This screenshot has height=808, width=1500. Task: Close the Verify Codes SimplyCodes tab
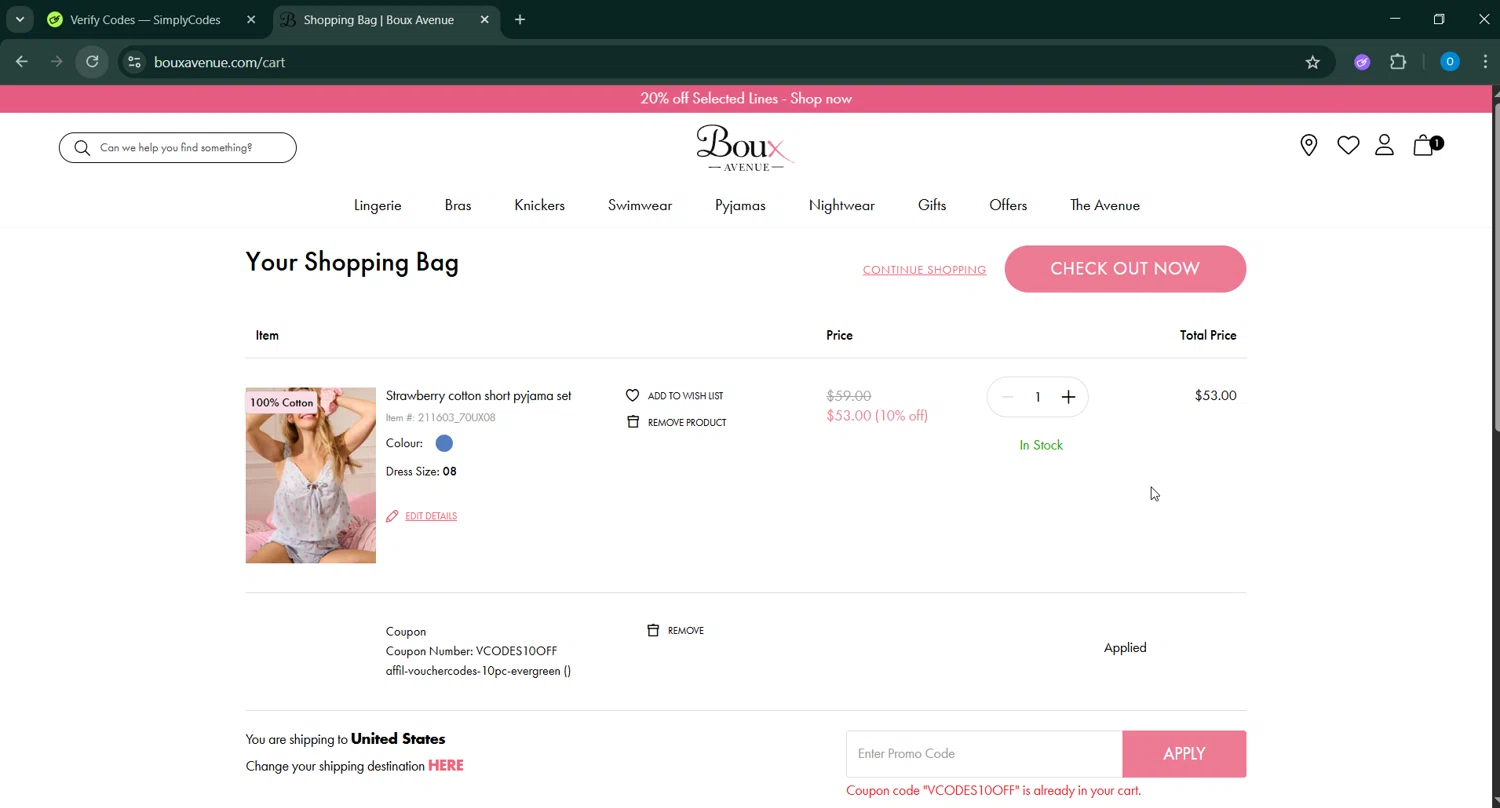point(251,19)
